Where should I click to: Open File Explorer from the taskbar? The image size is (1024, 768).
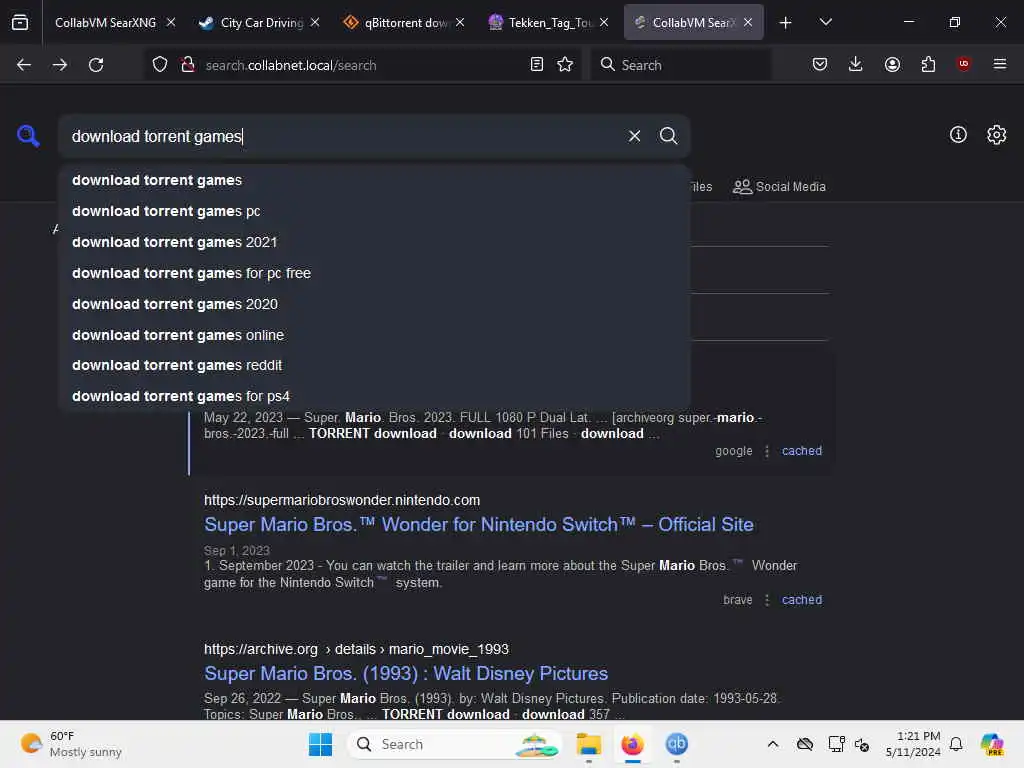[x=588, y=744]
